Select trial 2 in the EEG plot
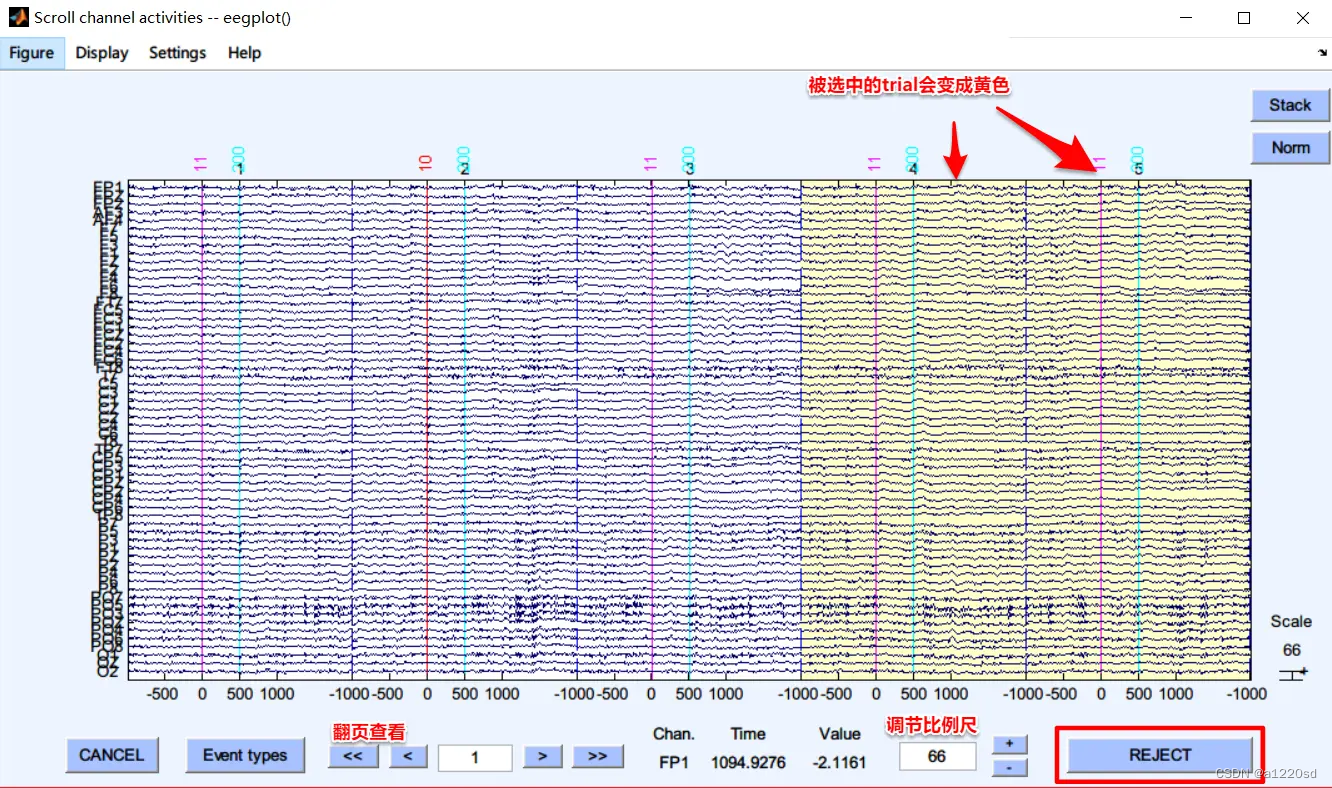 [x=464, y=430]
